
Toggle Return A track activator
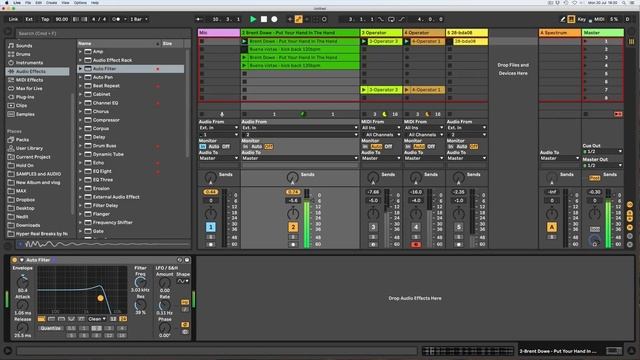(552, 227)
